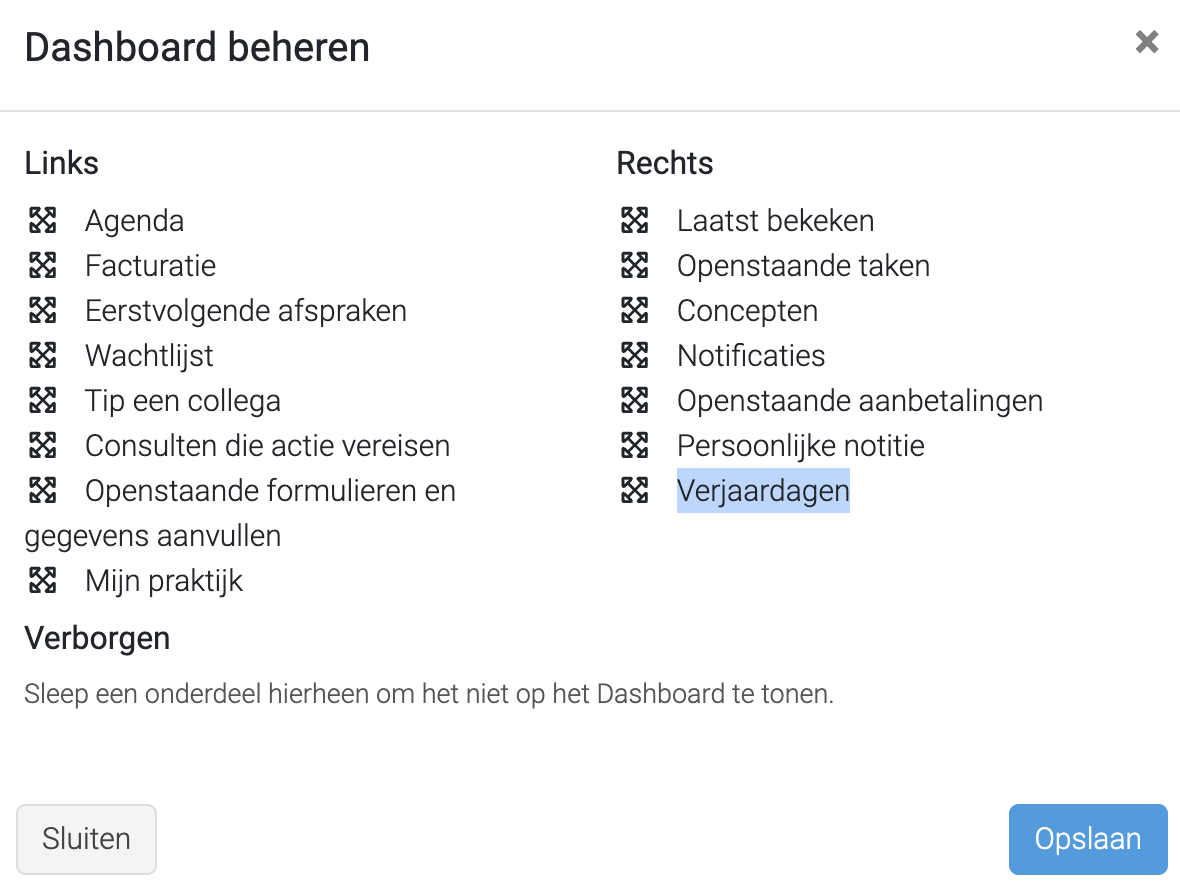Click the move handle icon beside Agenda

tap(42, 220)
